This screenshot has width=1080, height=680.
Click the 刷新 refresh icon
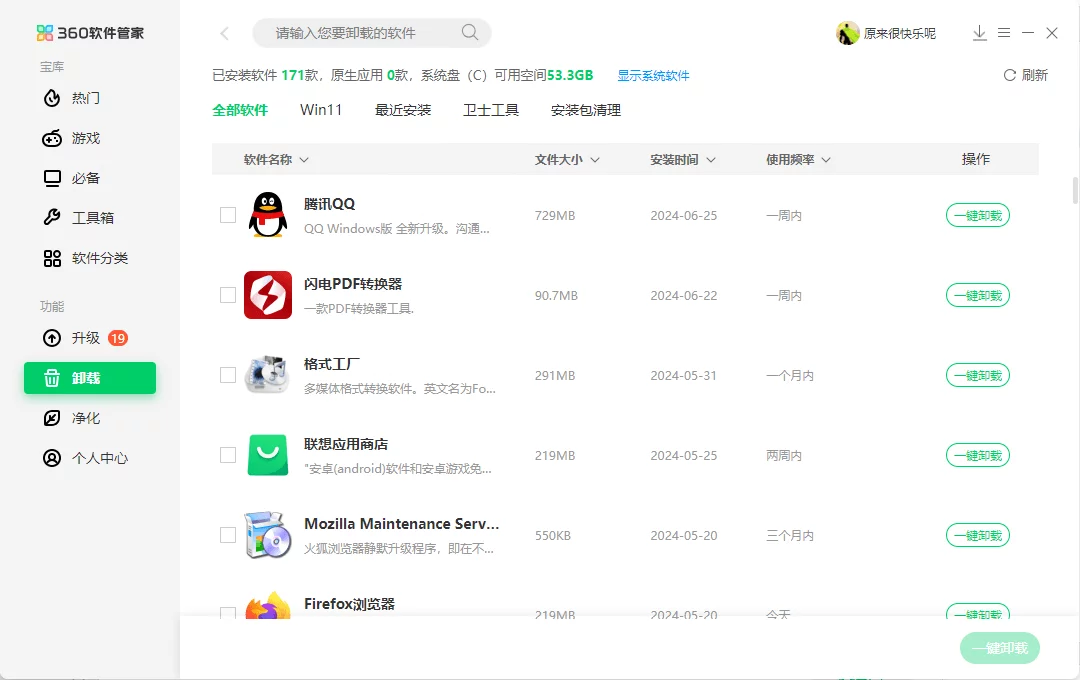pos(1010,75)
